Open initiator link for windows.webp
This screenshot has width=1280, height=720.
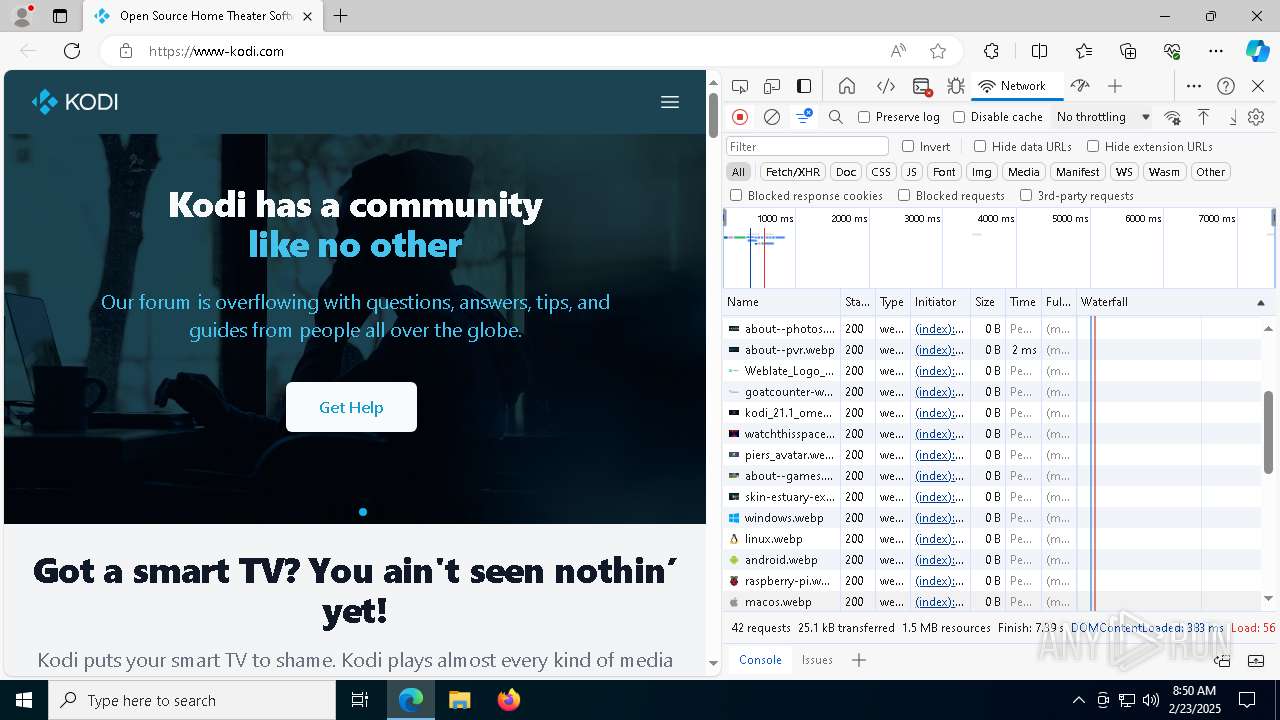939,518
